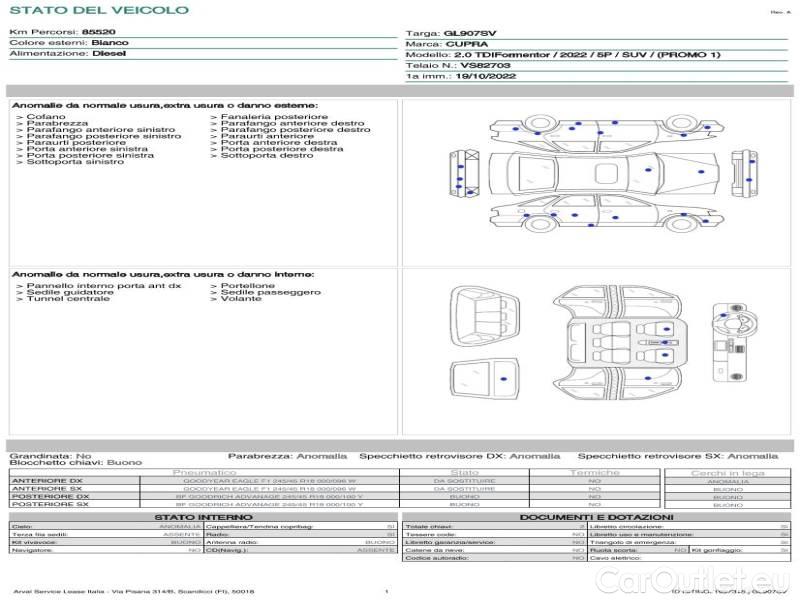Click the 'Pneumatico' column header
The width and height of the screenshot is (800, 600).
coord(204,472)
